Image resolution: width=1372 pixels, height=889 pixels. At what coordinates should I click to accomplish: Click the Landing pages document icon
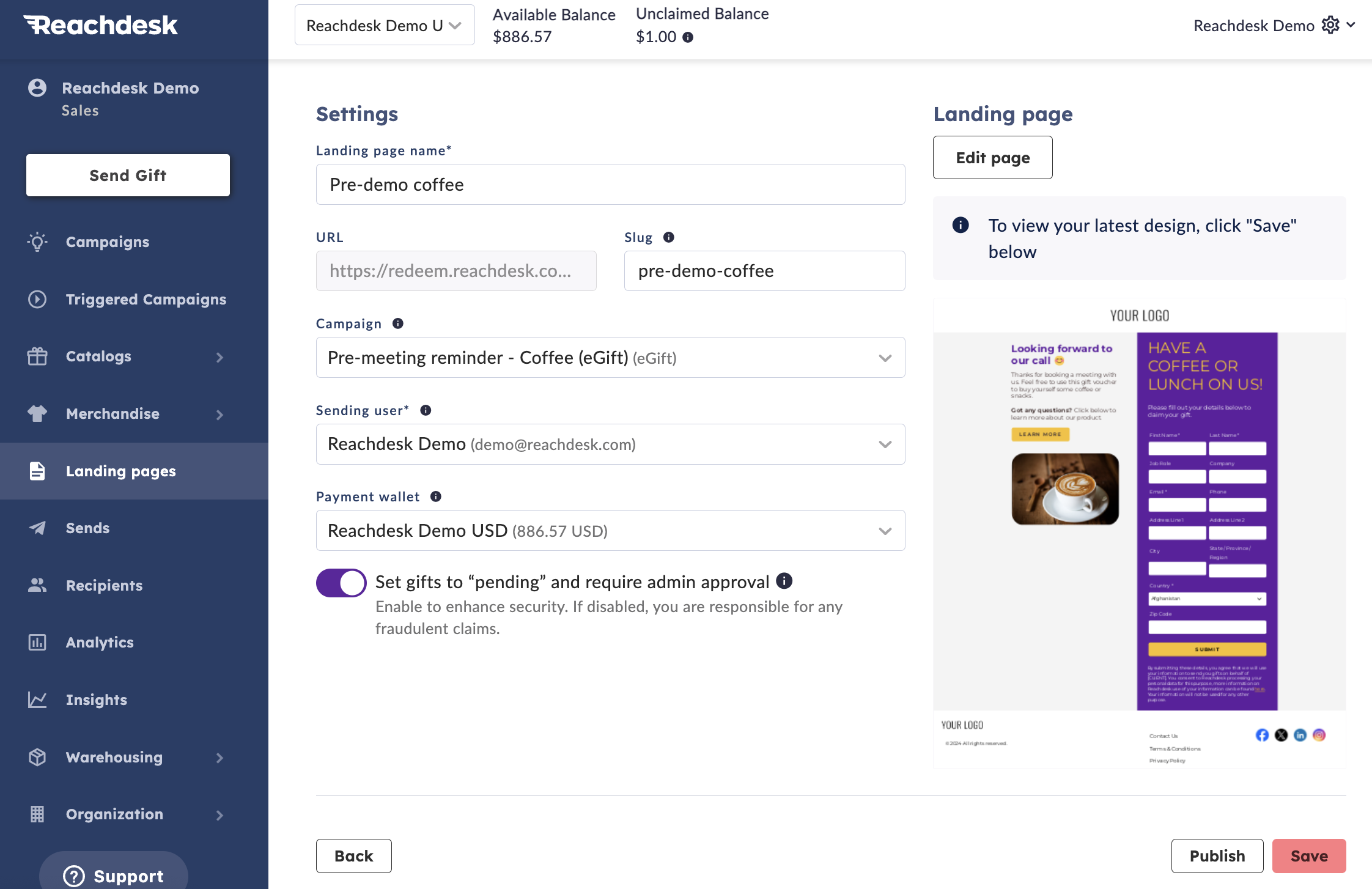pos(37,471)
